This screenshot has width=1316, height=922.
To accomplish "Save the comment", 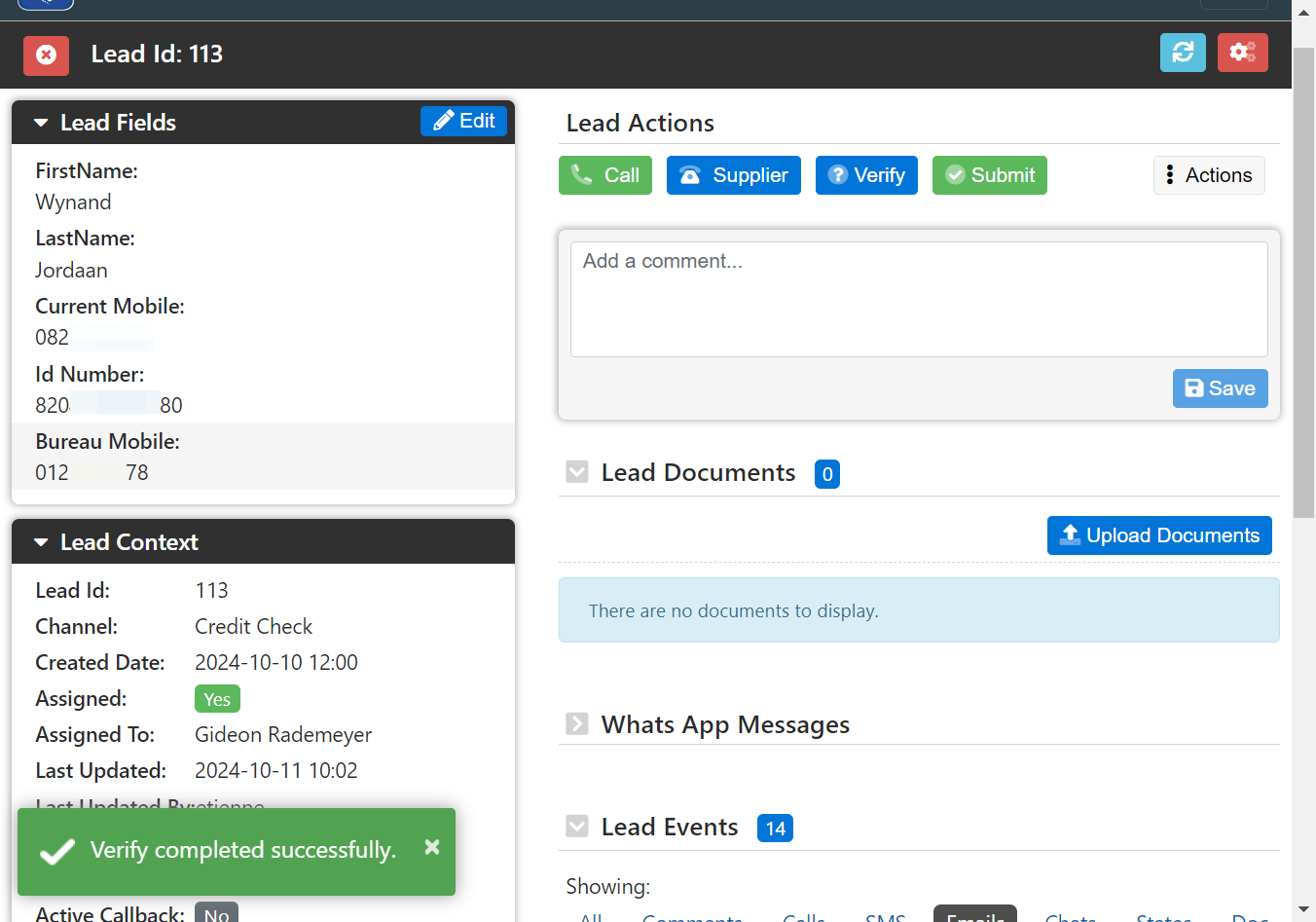I will (x=1221, y=388).
